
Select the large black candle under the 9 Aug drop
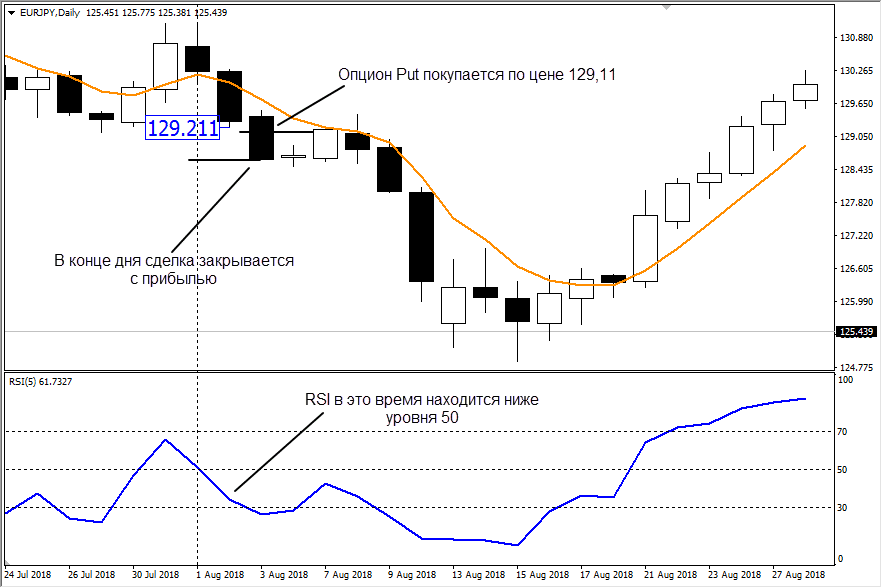(421, 237)
